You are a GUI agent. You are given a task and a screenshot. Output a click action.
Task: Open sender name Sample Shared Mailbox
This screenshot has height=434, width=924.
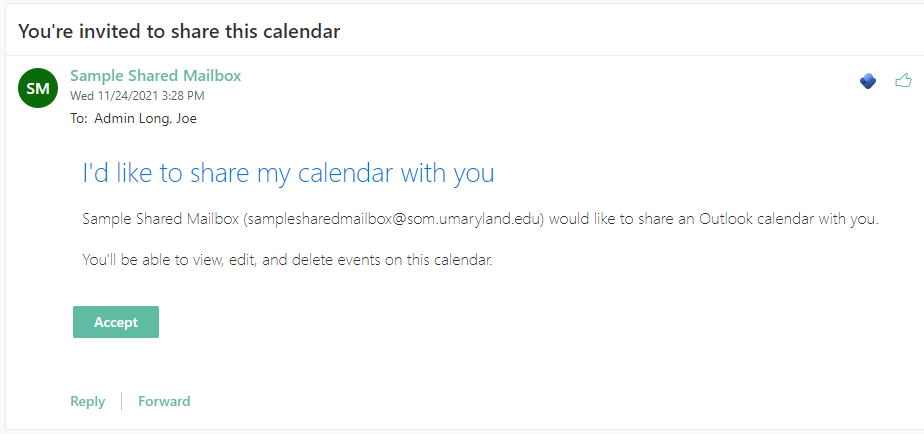[x=155, y=76]
